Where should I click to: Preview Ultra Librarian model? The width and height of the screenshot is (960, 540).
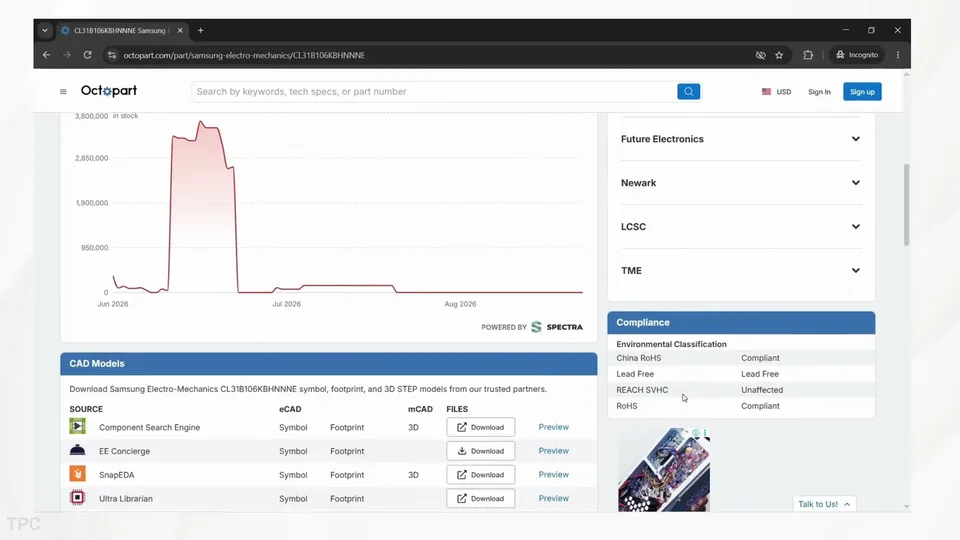(553, 498)
